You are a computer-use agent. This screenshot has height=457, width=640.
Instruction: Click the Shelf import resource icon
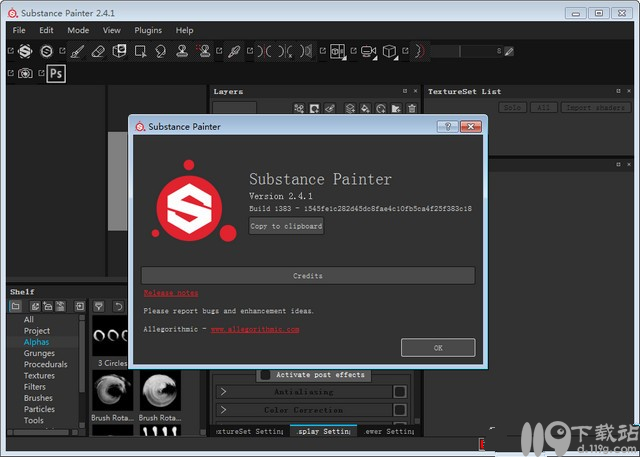[80, 306]
